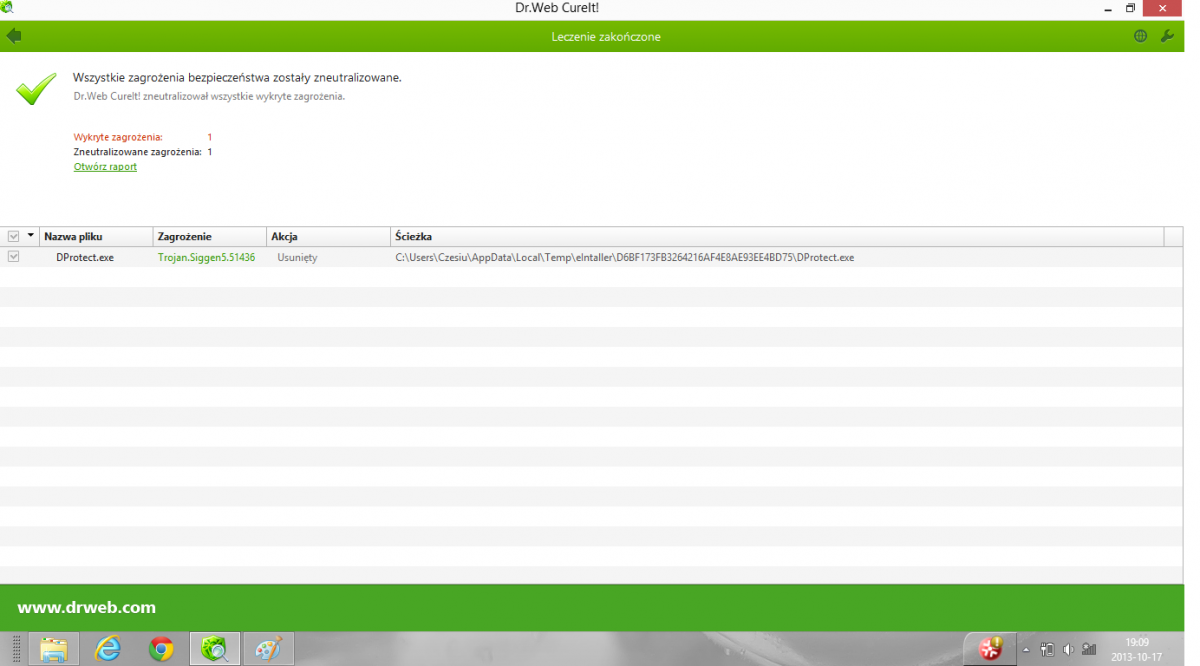Click the DProtect.exe file path cell

[x=625, y=258]
